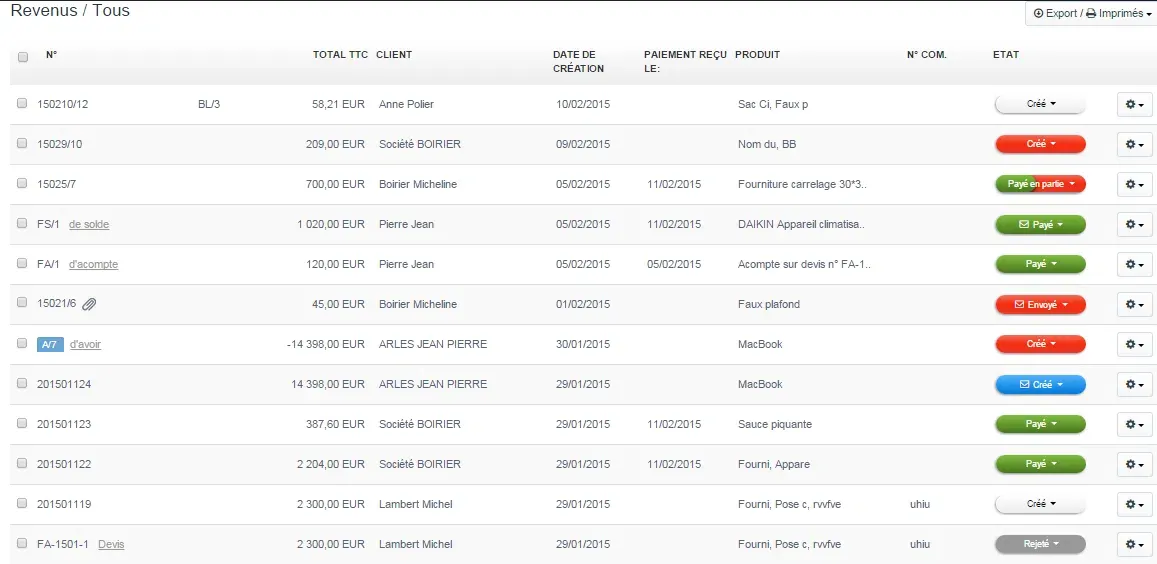Open grey Rejeté status dropdown
1157x564 pixels.
(x=1040, y=544)
